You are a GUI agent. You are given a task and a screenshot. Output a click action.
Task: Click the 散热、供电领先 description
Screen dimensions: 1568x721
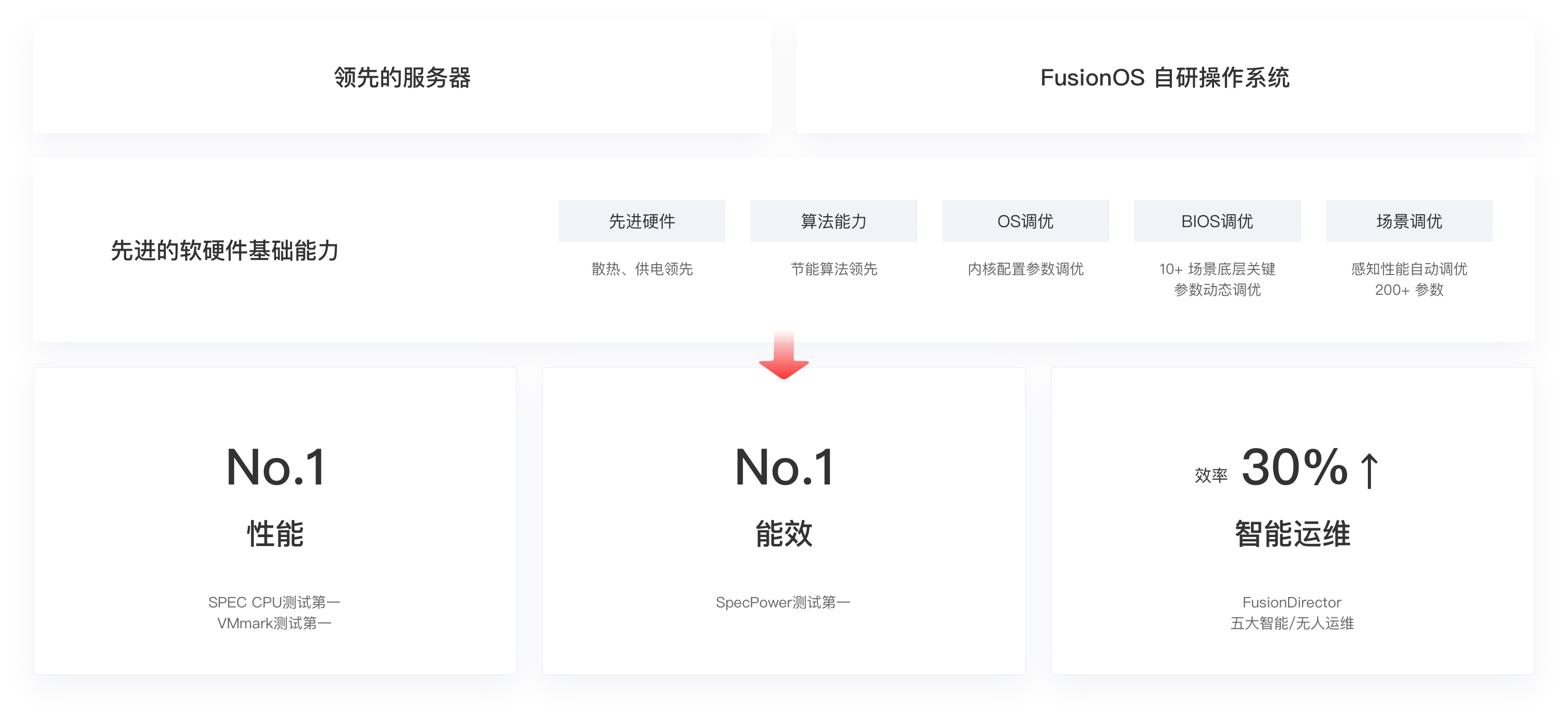[x=642, y=269]
